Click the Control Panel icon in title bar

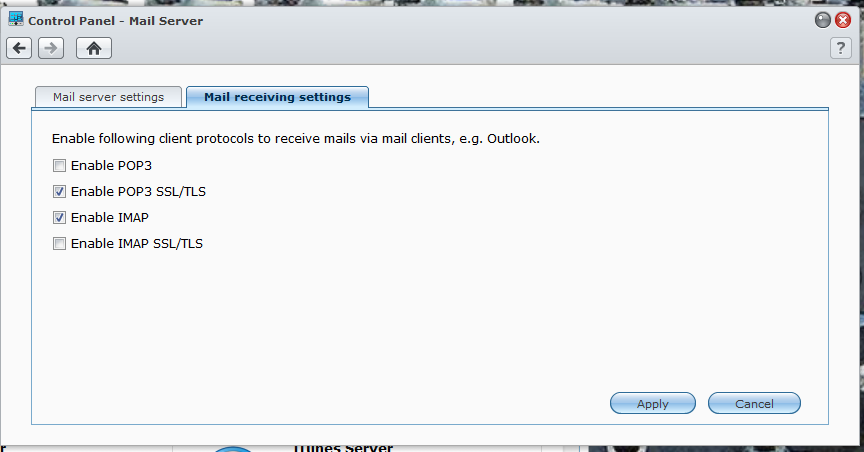coord(15,19)
